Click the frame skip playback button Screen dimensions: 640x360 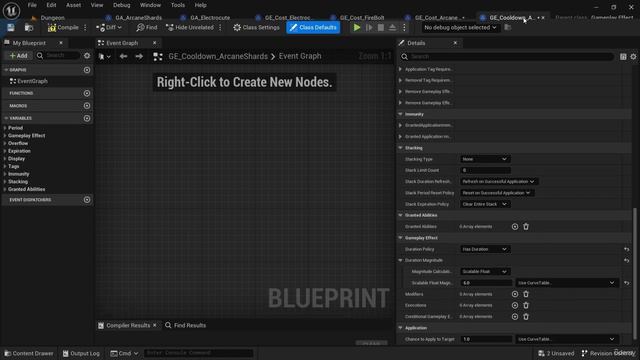coord(369,27)
